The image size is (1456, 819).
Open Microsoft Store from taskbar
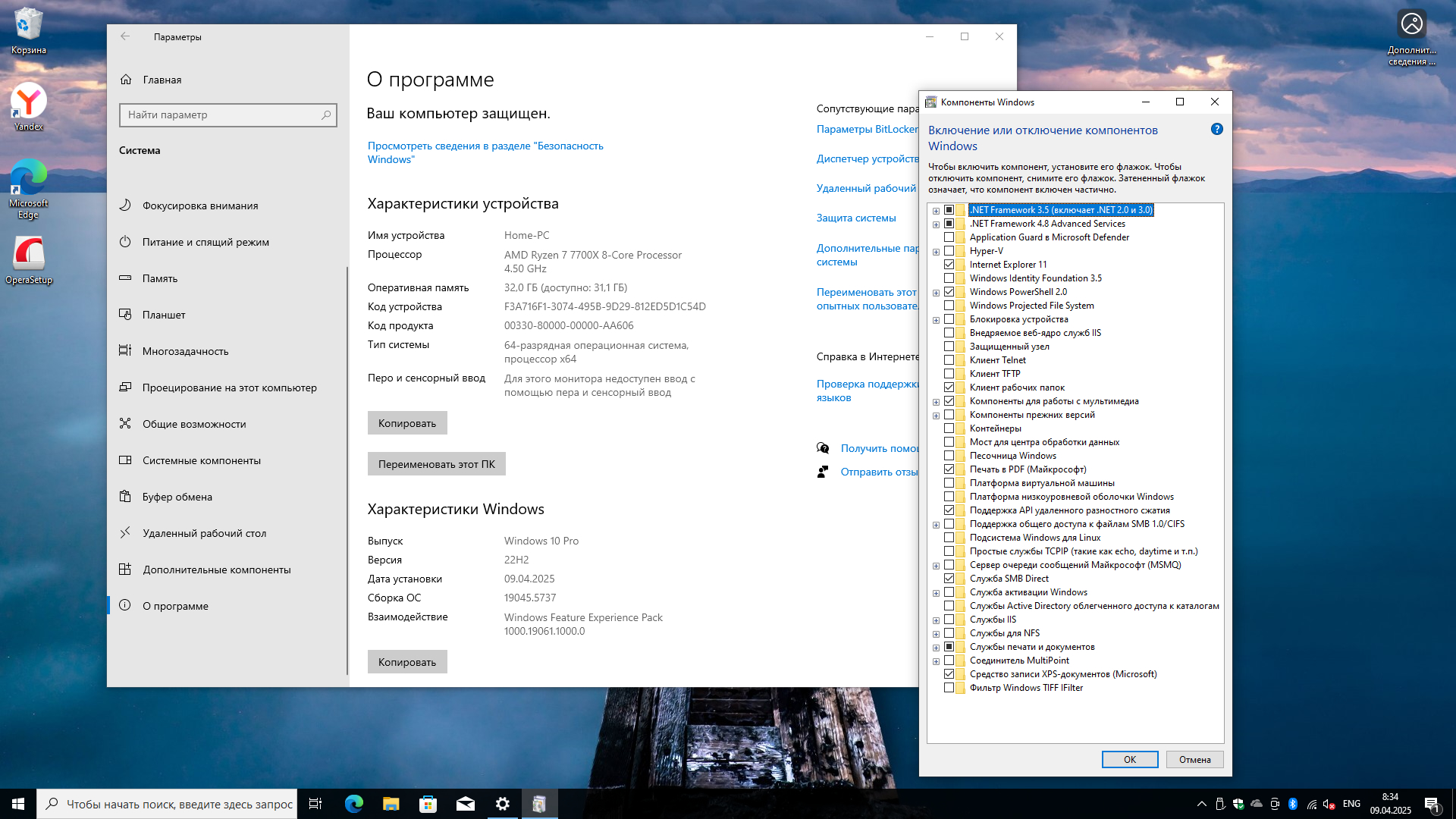tap(428, 804)
